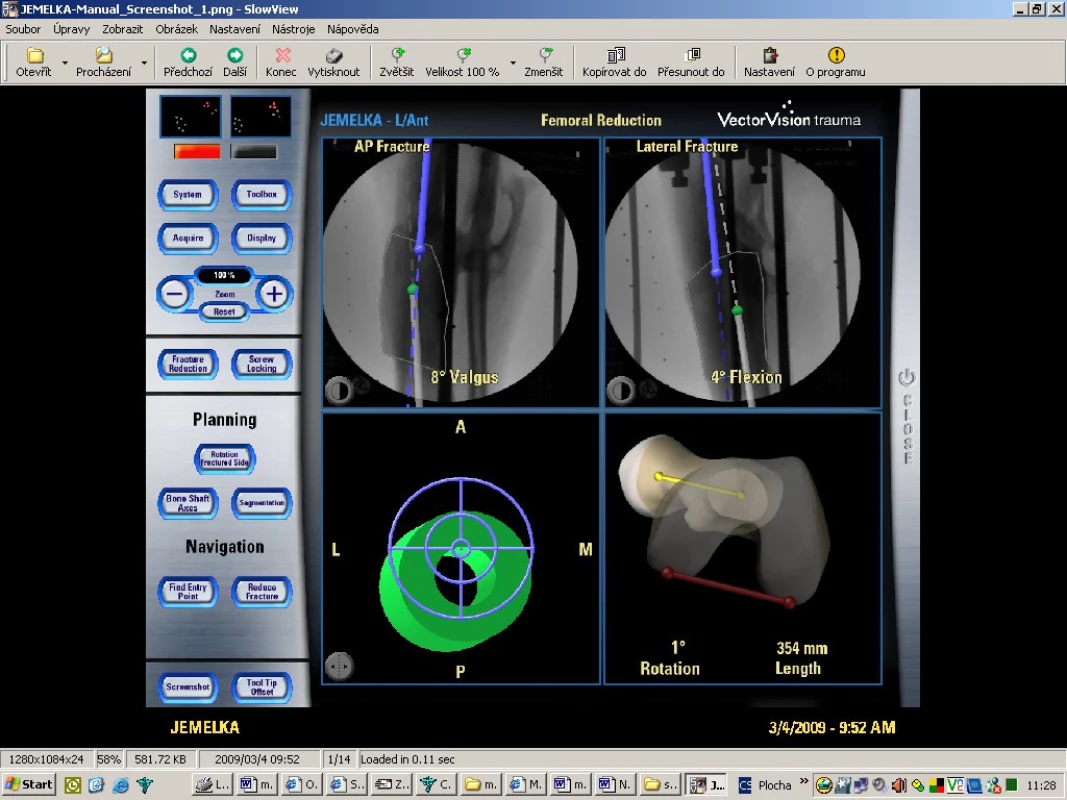Select the Fracture Reduction button
1067x800 pixels.
(188, 364)
